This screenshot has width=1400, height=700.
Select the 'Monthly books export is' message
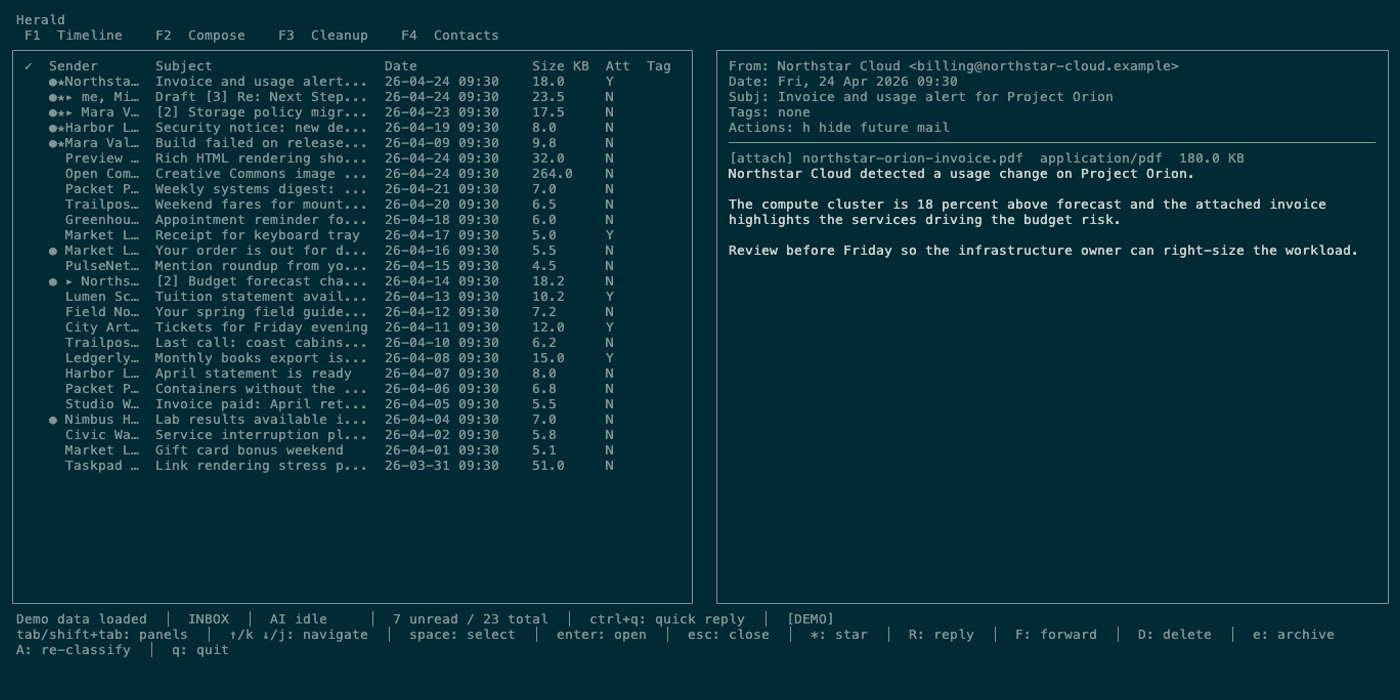352,358
